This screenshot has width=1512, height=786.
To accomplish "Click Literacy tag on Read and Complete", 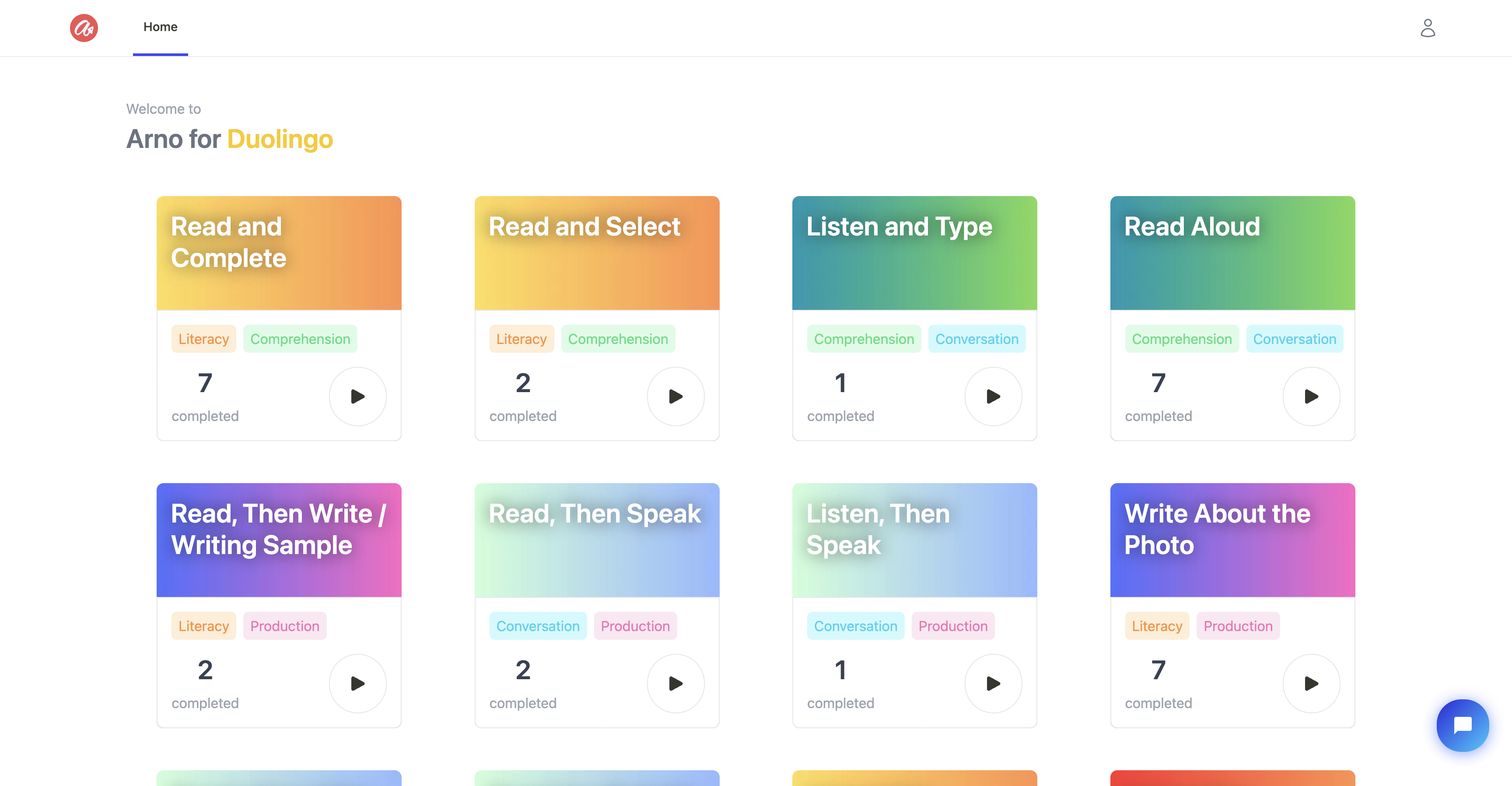I will [203, 339].
